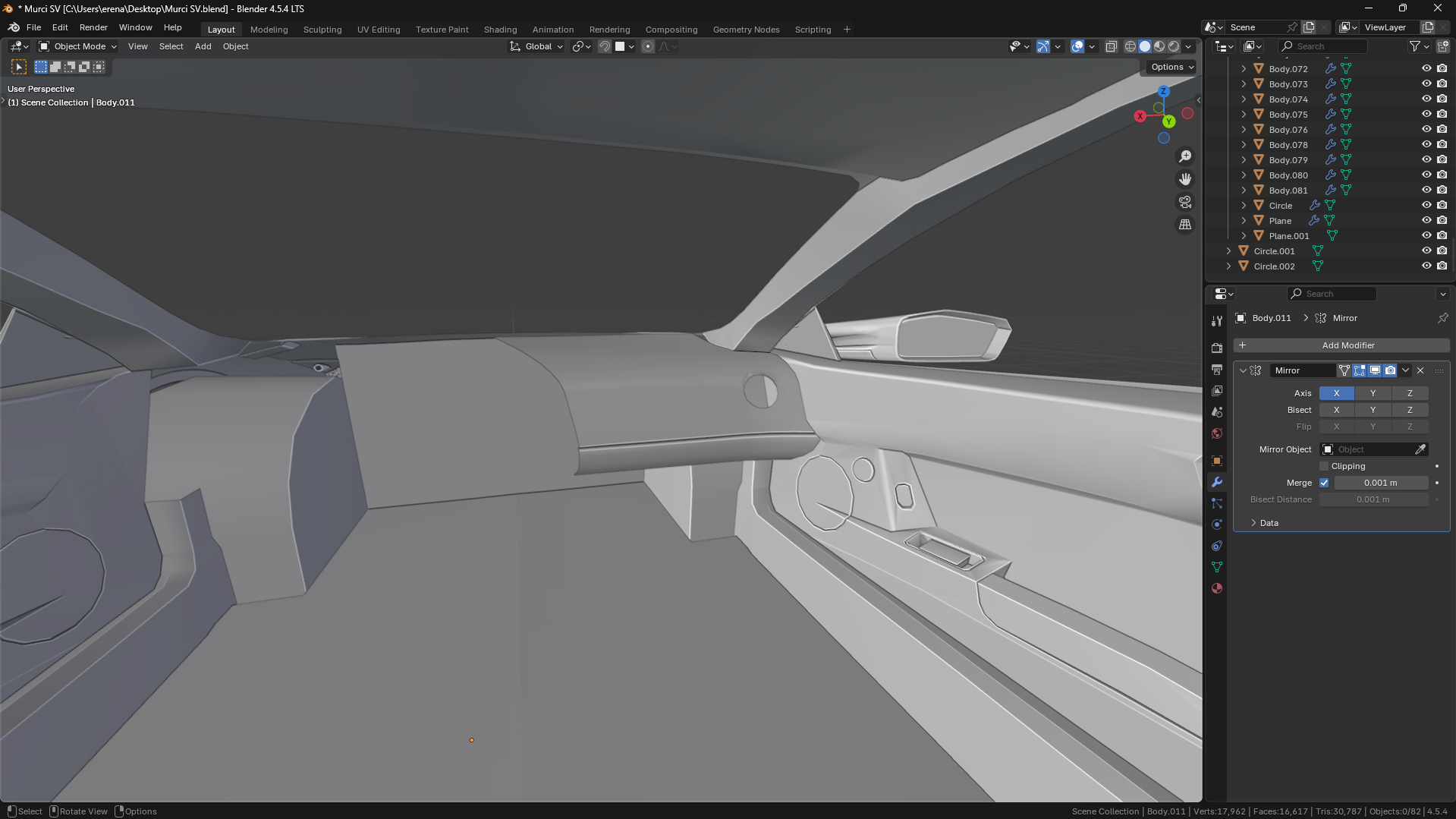Pin the properties editor context
Image resolution: width=1456 pixels, height=819 pixels.
pyautogui.click(x=1442, y=318)
